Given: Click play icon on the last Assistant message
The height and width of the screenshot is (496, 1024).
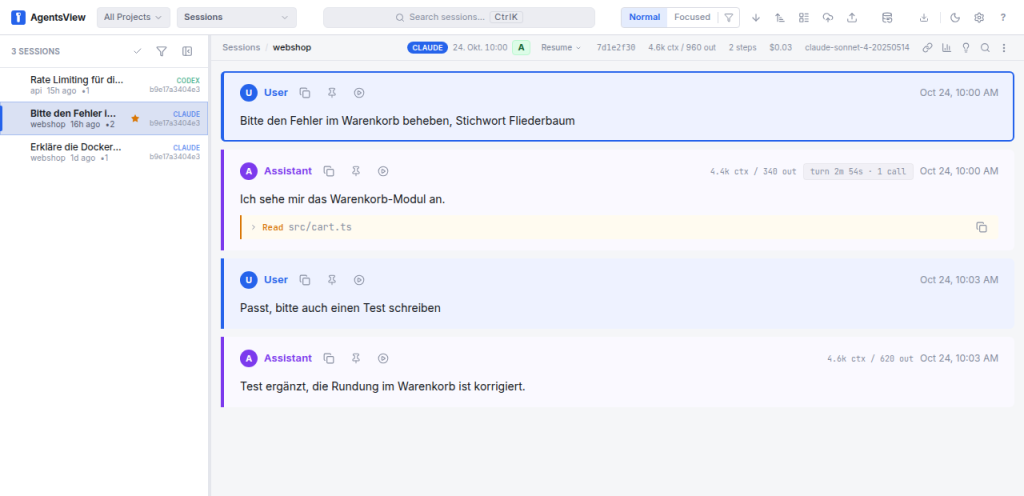Looking at the screenshot, I should pos(383,358).
